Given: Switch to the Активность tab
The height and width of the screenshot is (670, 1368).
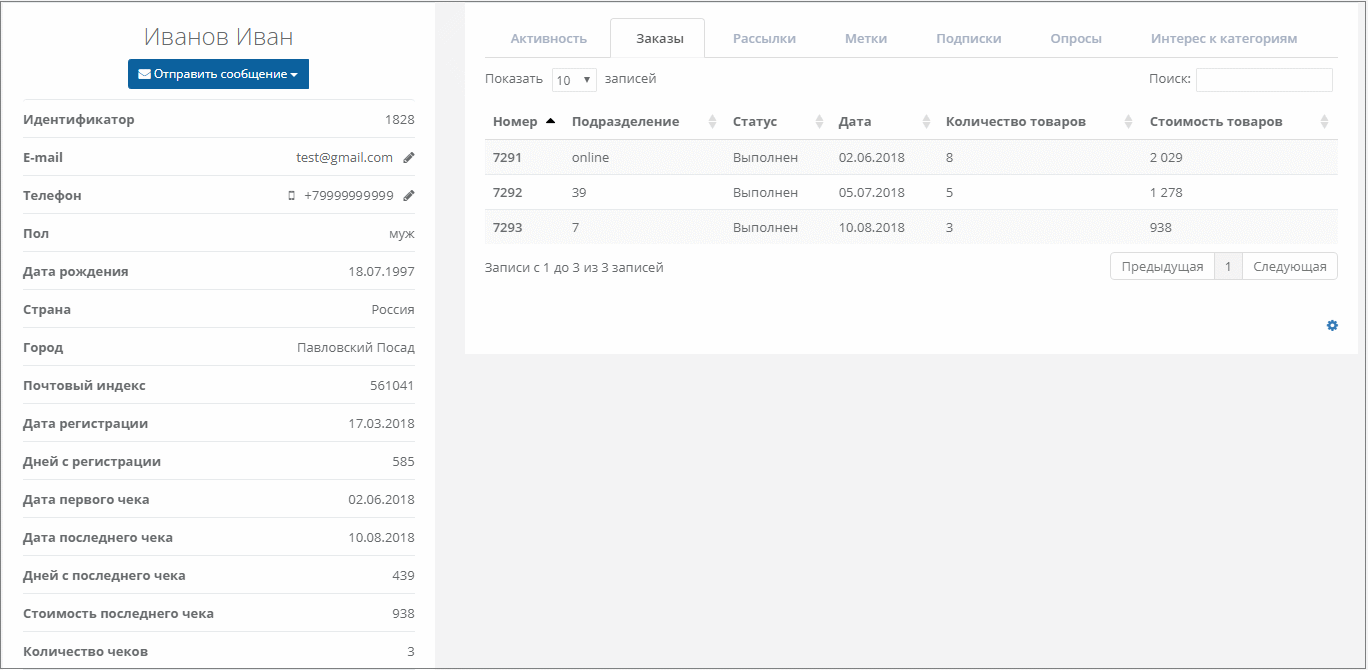Looking at the screenshot, I should tap(548, 39).
